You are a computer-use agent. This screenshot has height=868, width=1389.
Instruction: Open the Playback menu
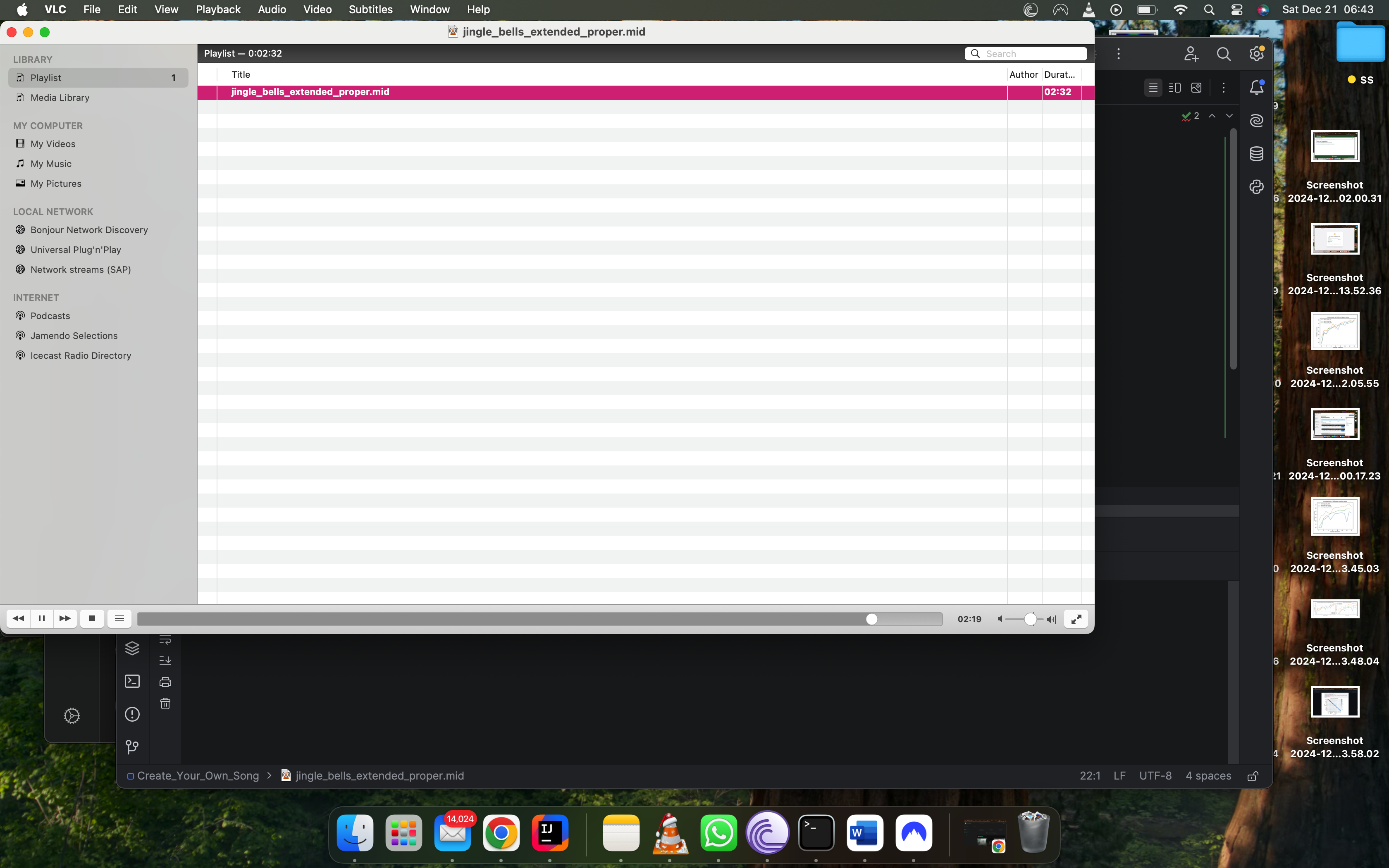pyautogui.click(x=217, y=9)
